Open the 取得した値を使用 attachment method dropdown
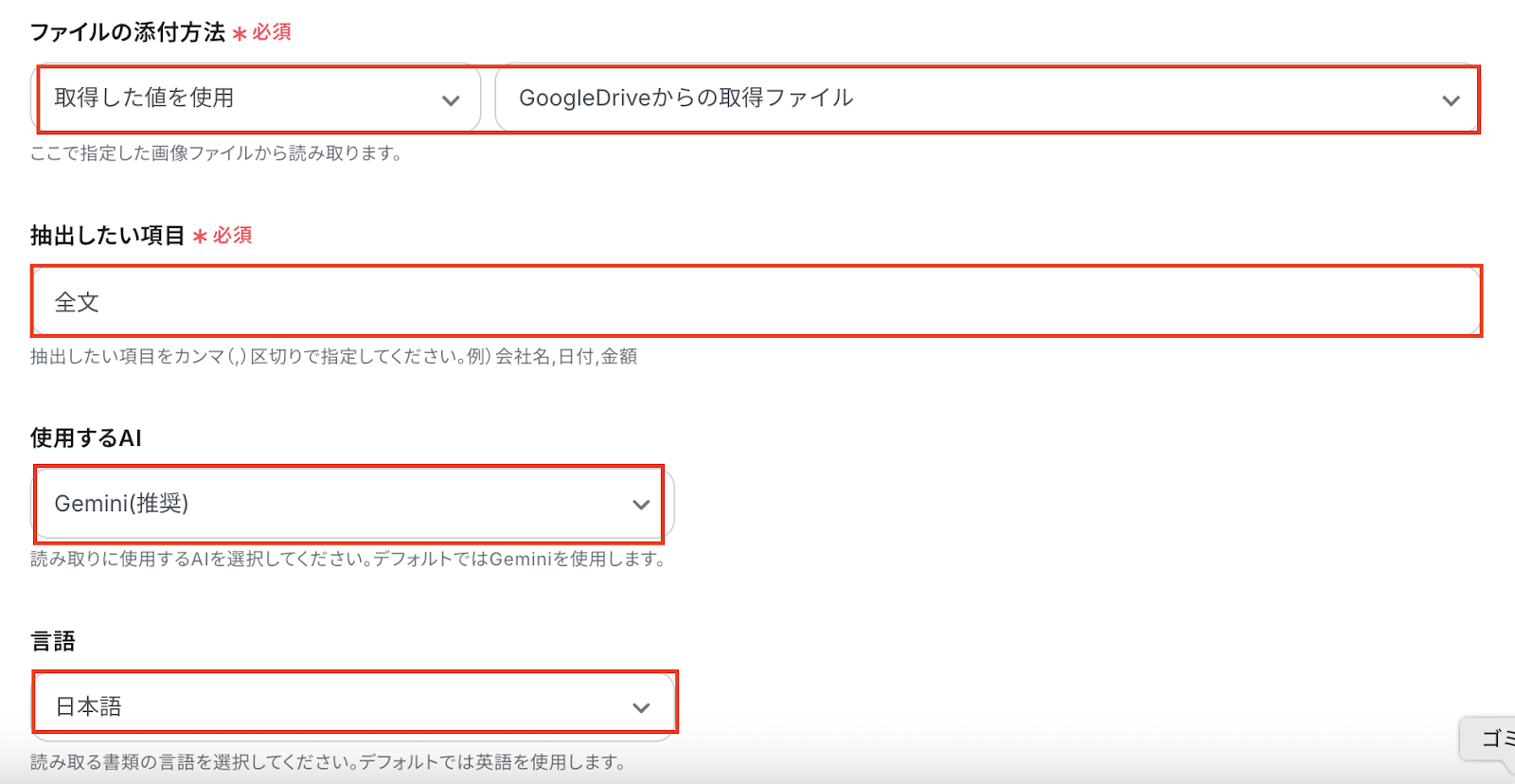This screenshot has width=1515, height=784. pyautogui.click(x=237, y=98)
